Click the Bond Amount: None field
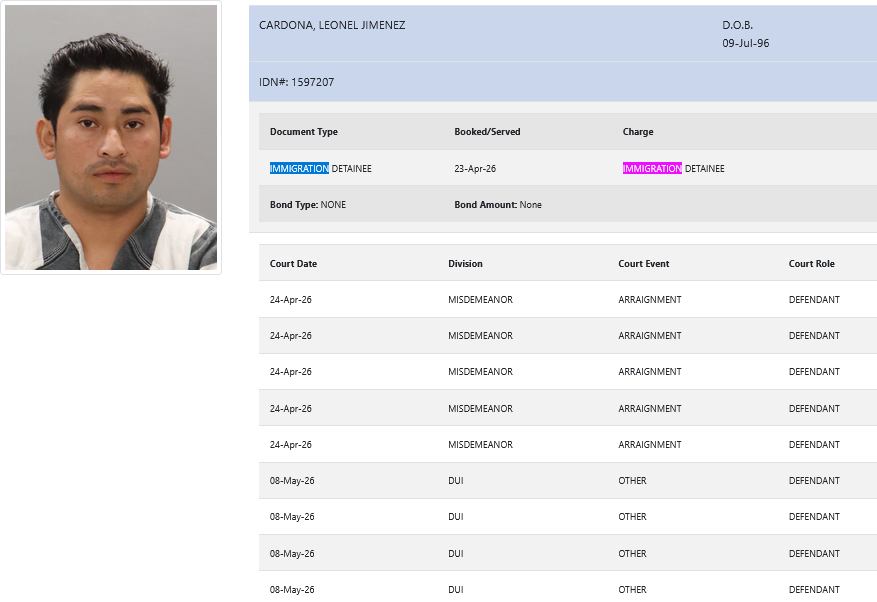877x602 pixels. 497,205
